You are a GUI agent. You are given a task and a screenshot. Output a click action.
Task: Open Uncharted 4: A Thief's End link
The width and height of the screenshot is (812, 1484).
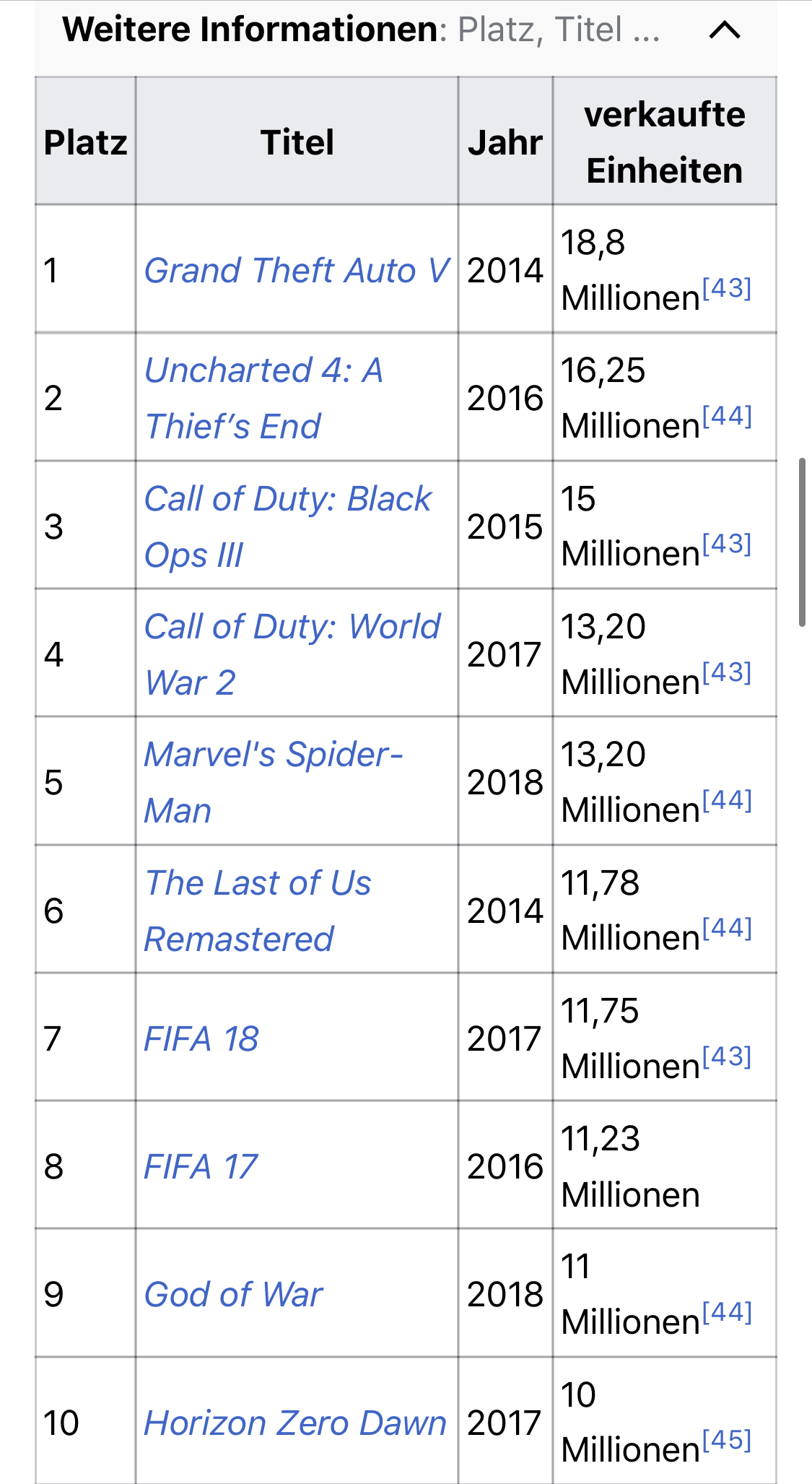point(264,398)
